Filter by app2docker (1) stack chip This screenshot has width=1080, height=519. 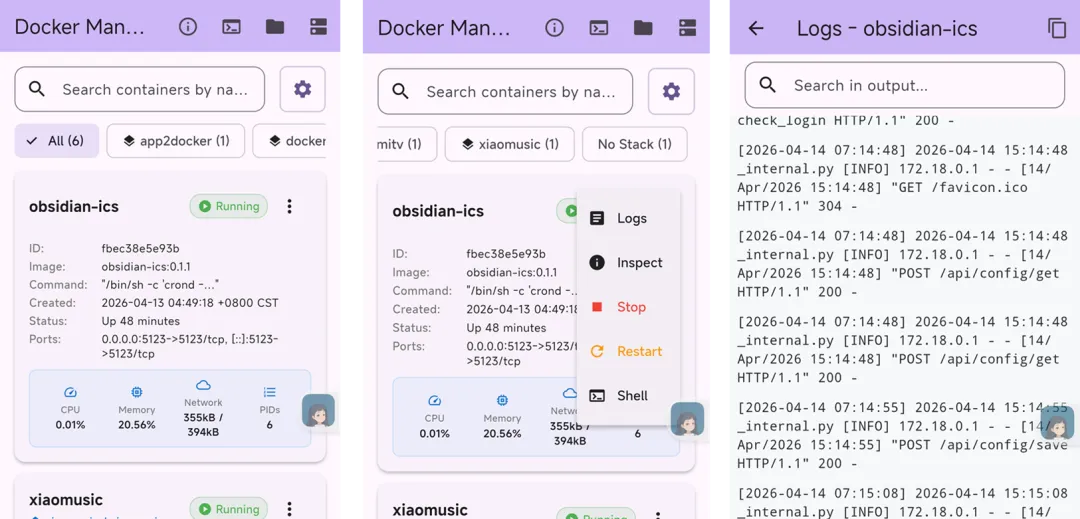pos(176,141)
